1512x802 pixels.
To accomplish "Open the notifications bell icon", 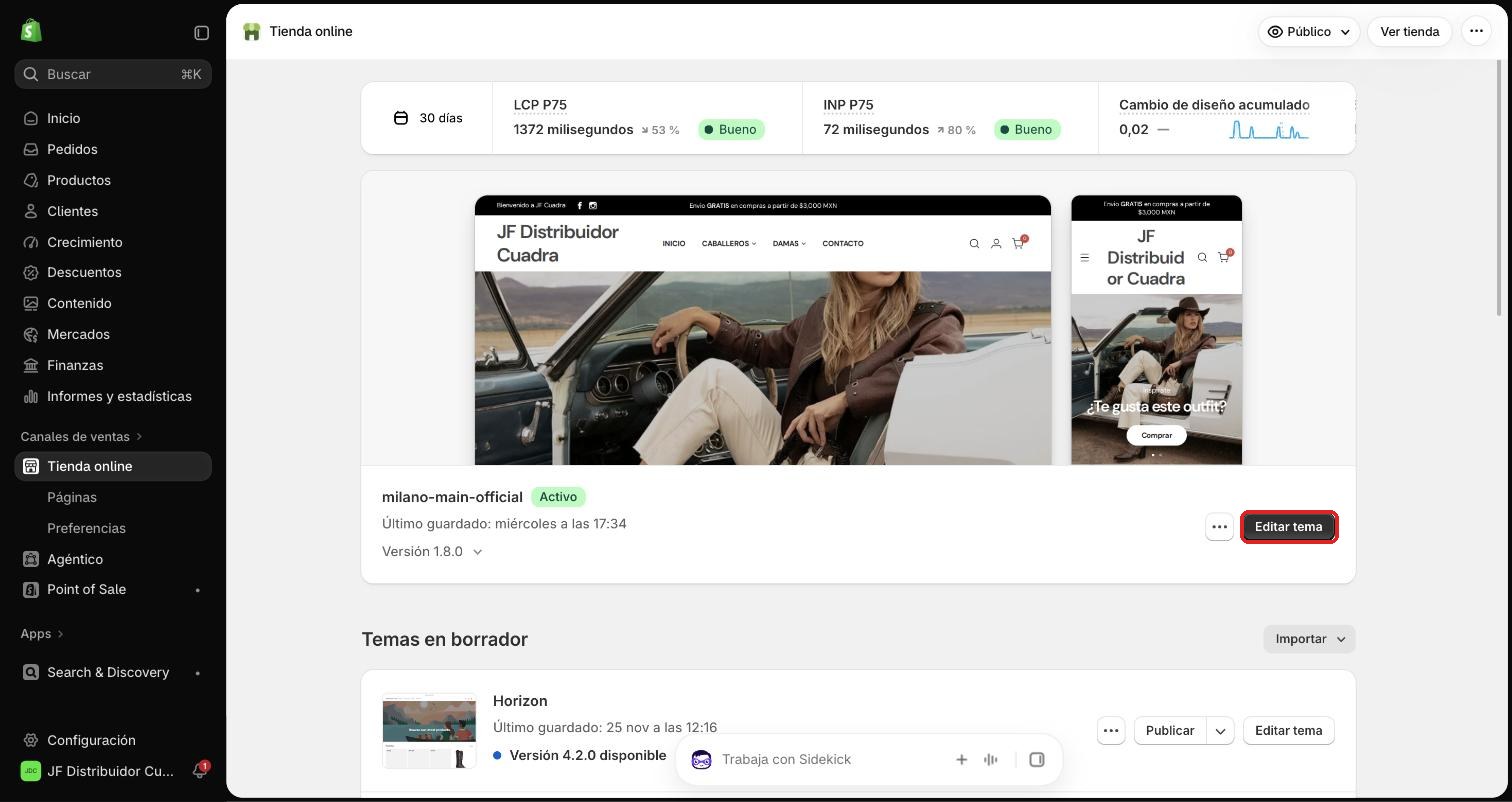I will (x=199, y=771).
